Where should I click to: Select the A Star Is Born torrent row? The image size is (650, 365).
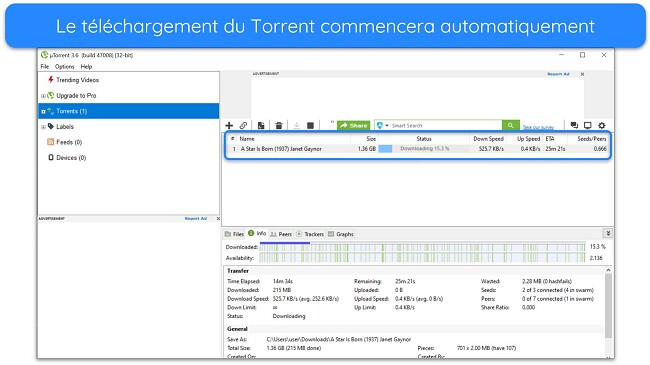(x=418, y=148)
